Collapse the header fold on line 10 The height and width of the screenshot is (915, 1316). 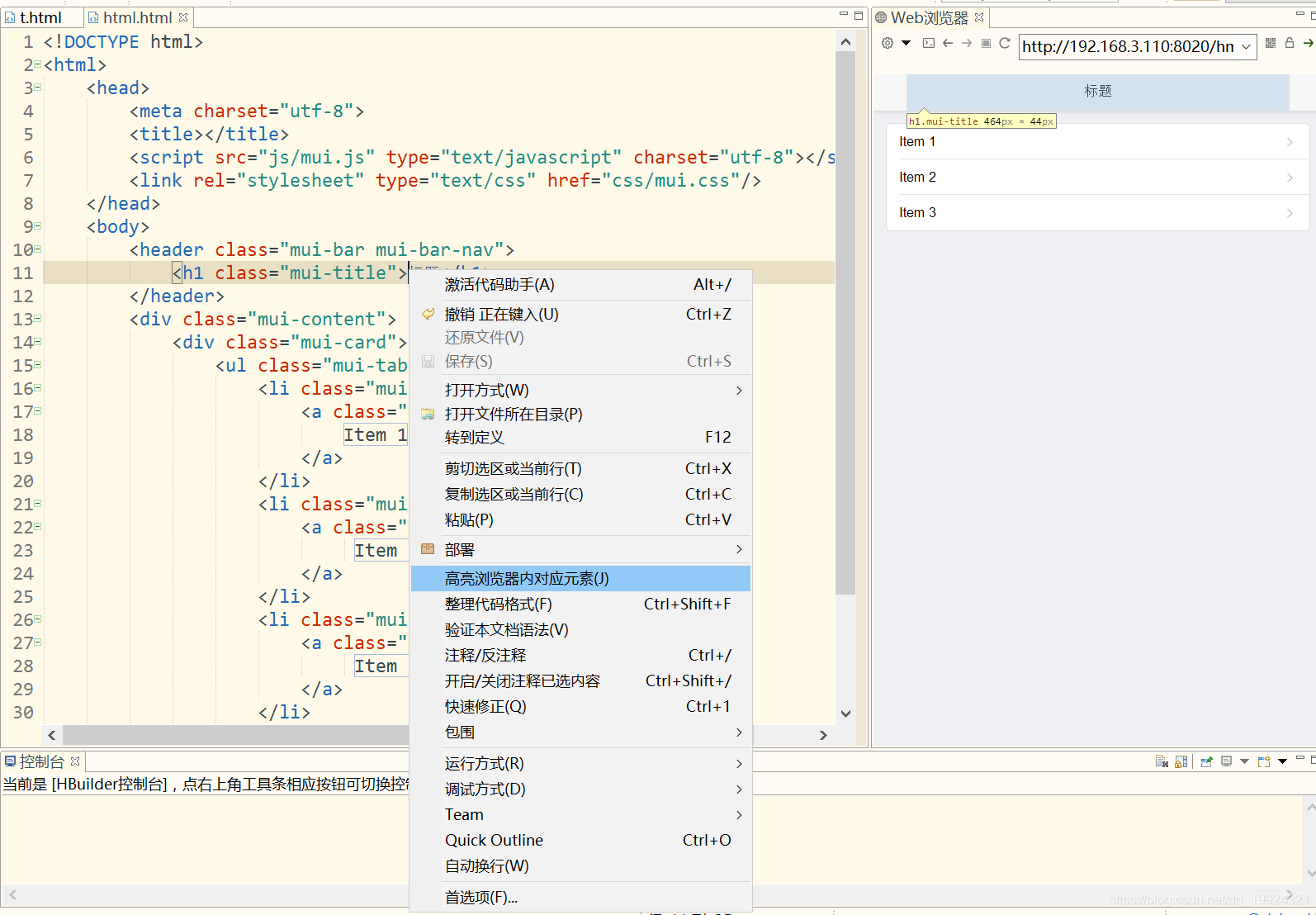[x=38, y=249]
